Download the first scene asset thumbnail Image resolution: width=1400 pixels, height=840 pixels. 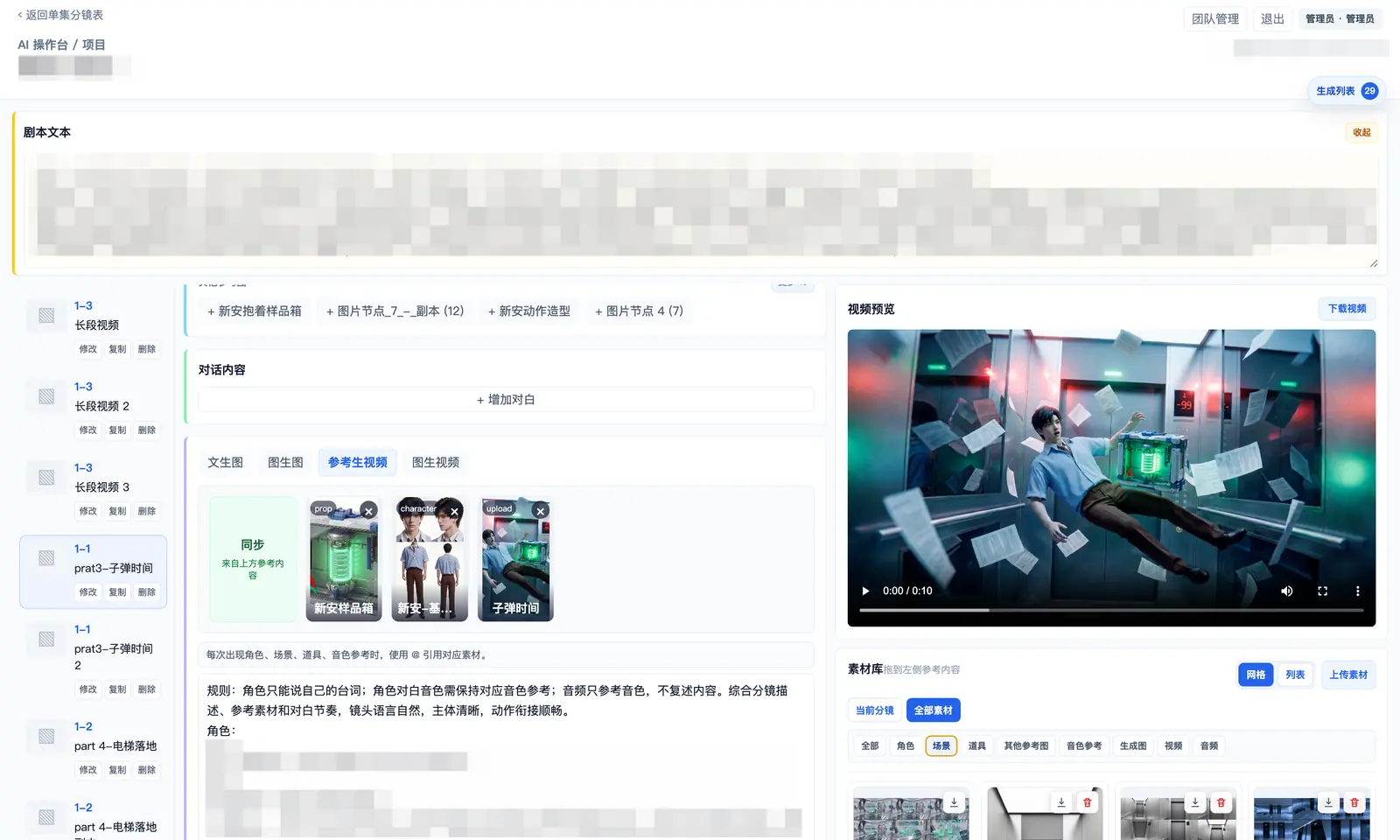pos(954,802)
